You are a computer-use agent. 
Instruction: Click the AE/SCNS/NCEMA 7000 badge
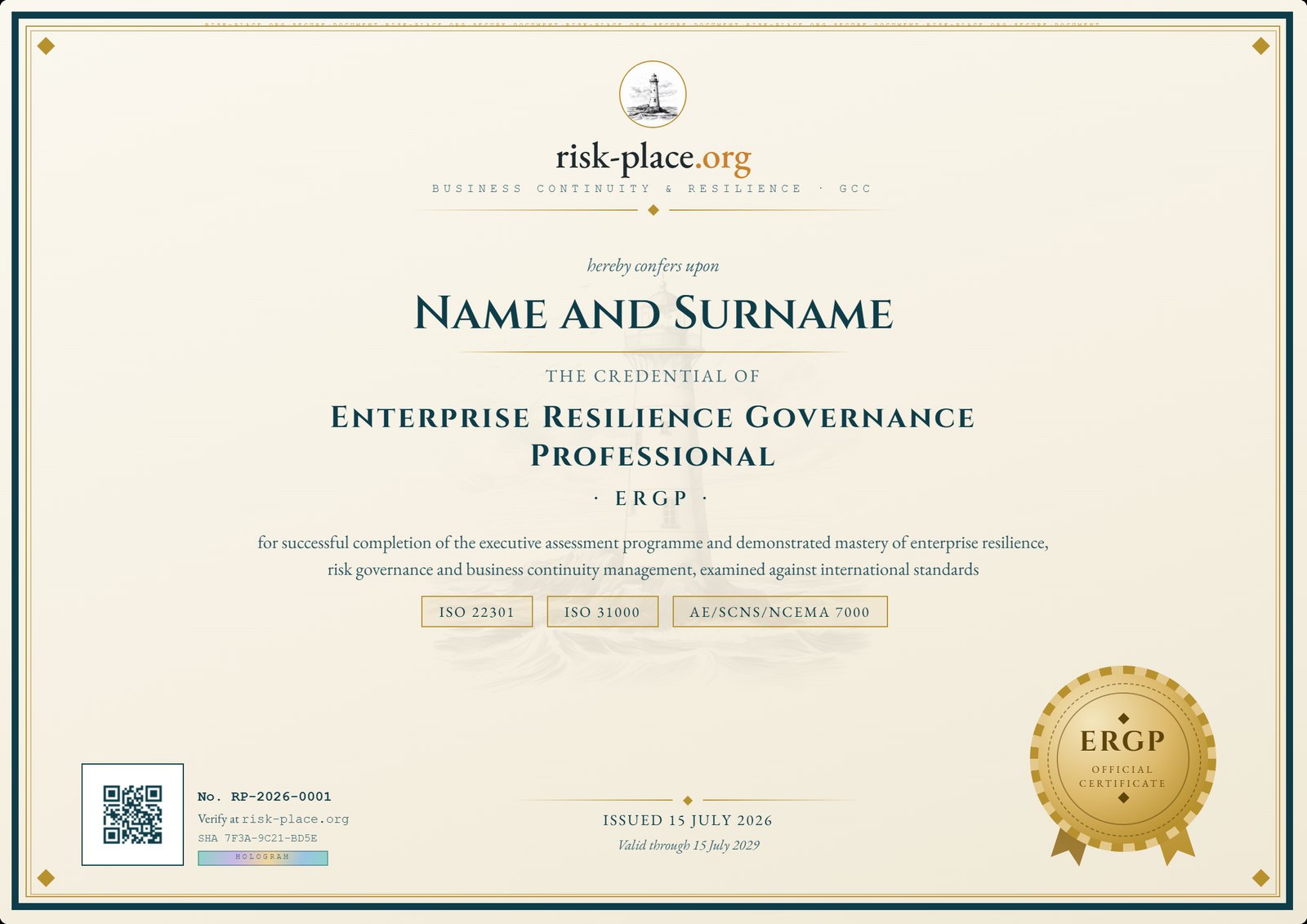tap(780, 612)
